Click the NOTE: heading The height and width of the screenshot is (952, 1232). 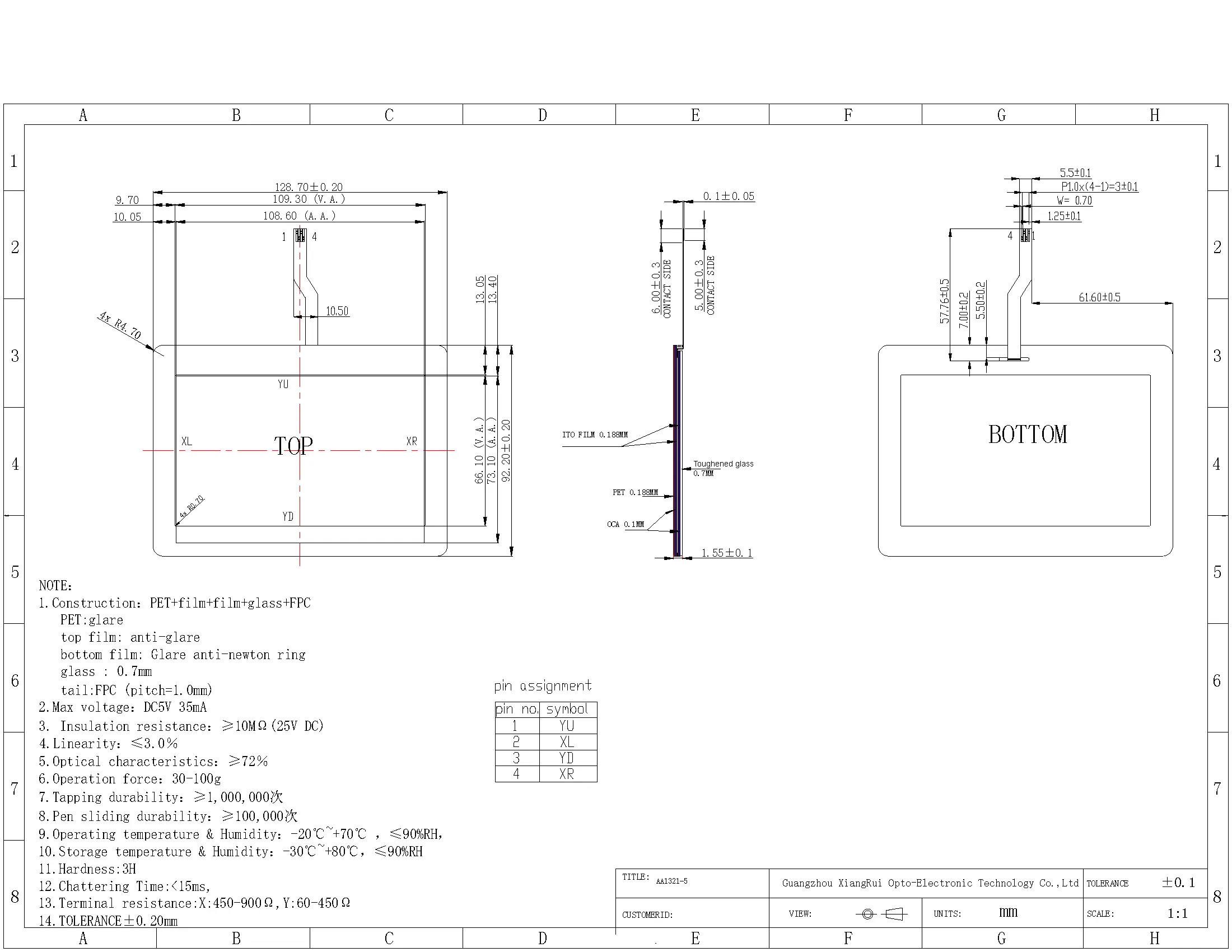click(x=55, y=585)
